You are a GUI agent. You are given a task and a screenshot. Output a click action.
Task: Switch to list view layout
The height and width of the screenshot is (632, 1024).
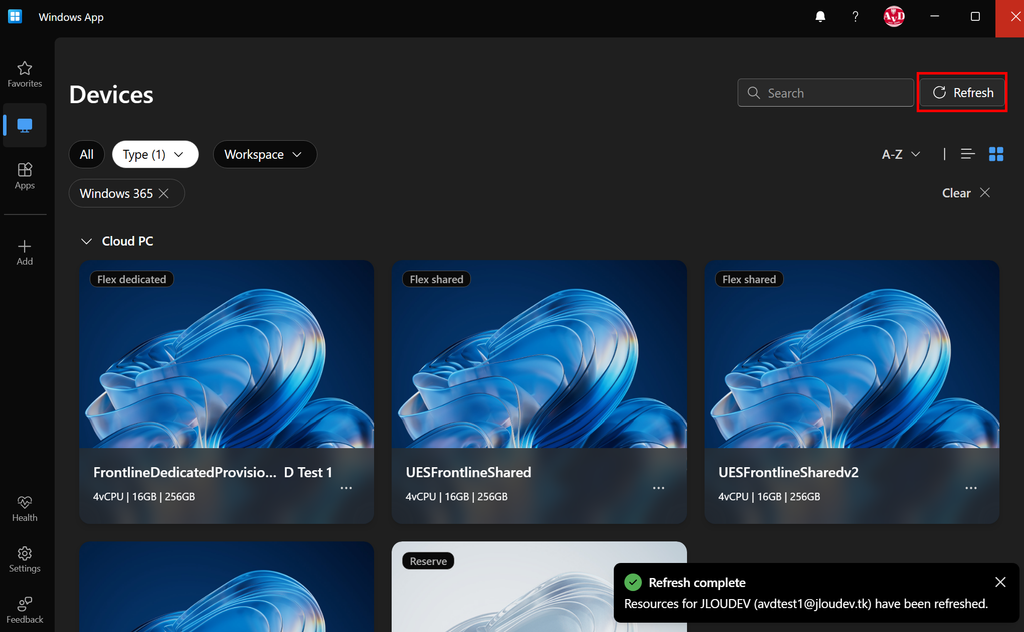[x=968, y=154]
